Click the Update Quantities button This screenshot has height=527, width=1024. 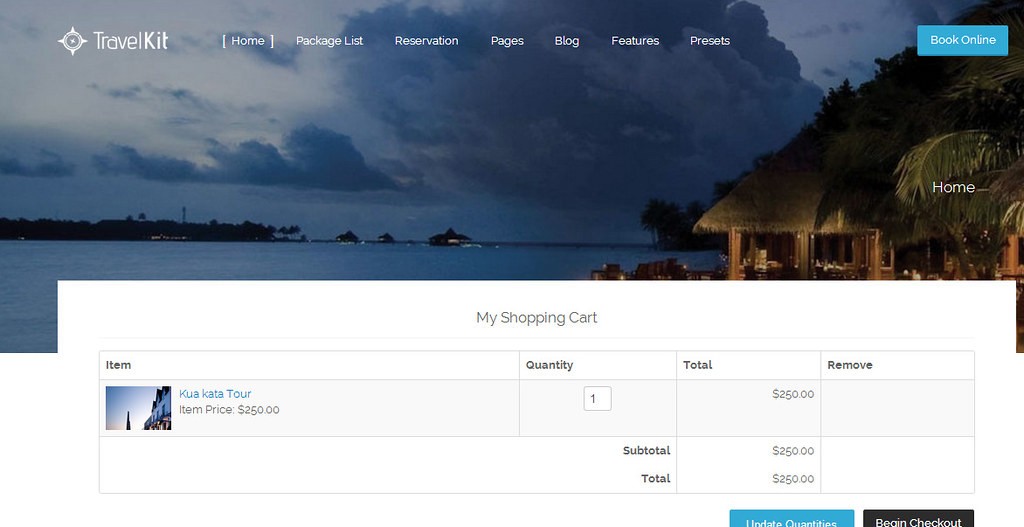tap(792, 519)
